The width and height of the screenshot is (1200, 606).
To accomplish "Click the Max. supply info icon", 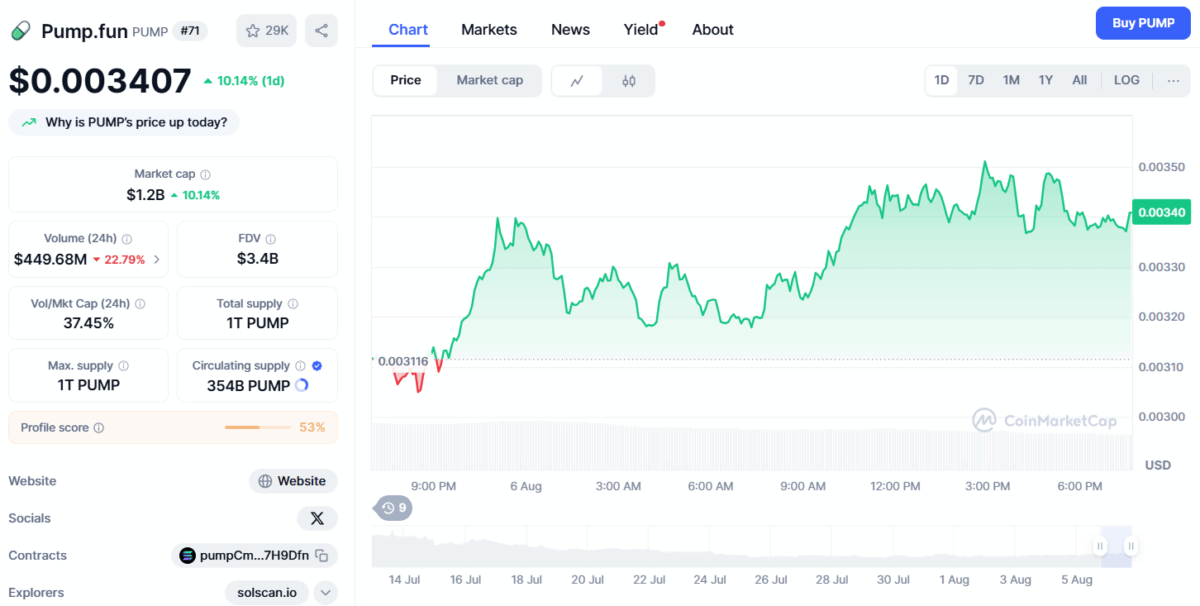I will [x=123, y=366].
